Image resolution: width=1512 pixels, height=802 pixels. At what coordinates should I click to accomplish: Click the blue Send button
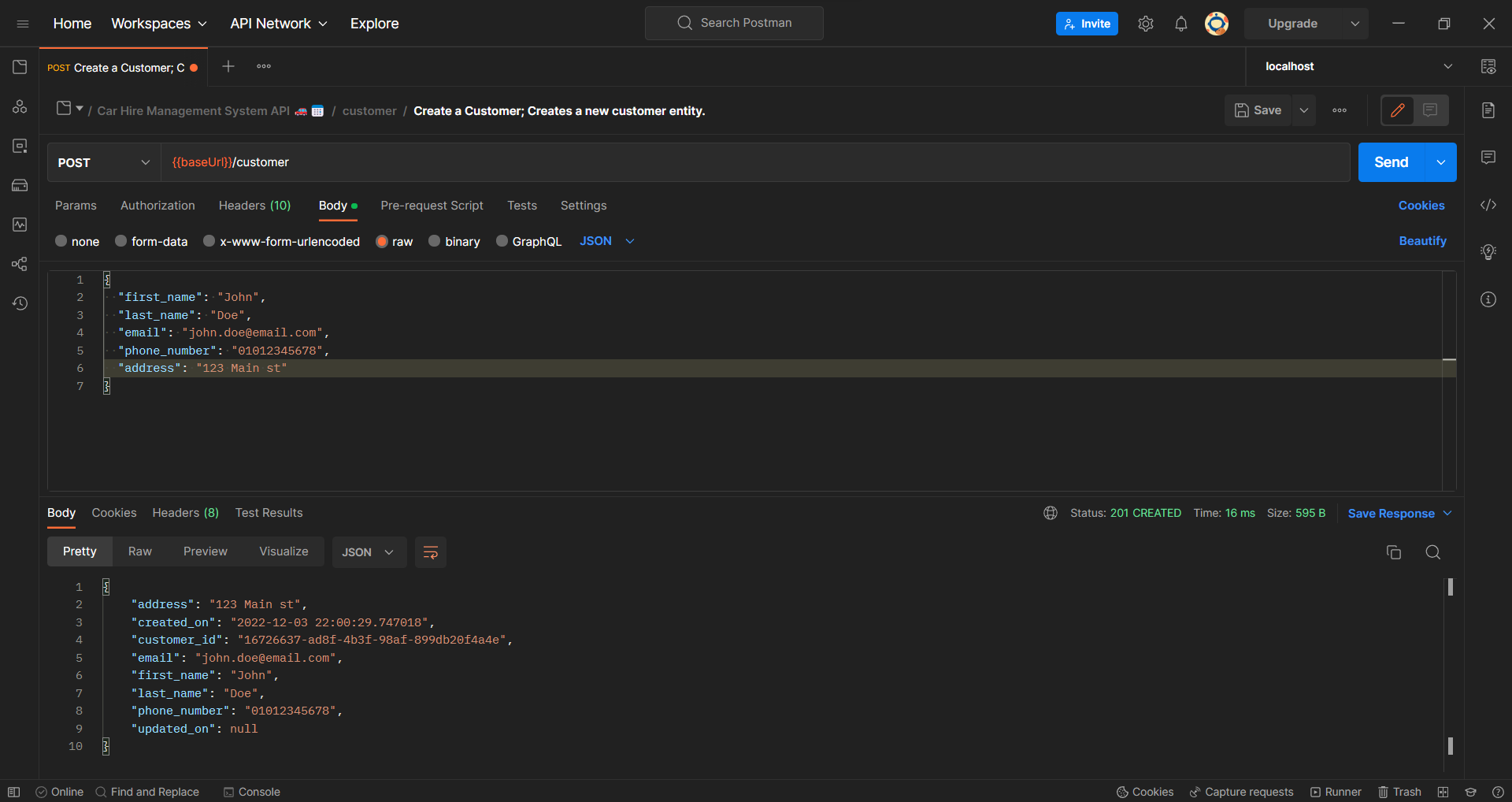click(1392, 162)
